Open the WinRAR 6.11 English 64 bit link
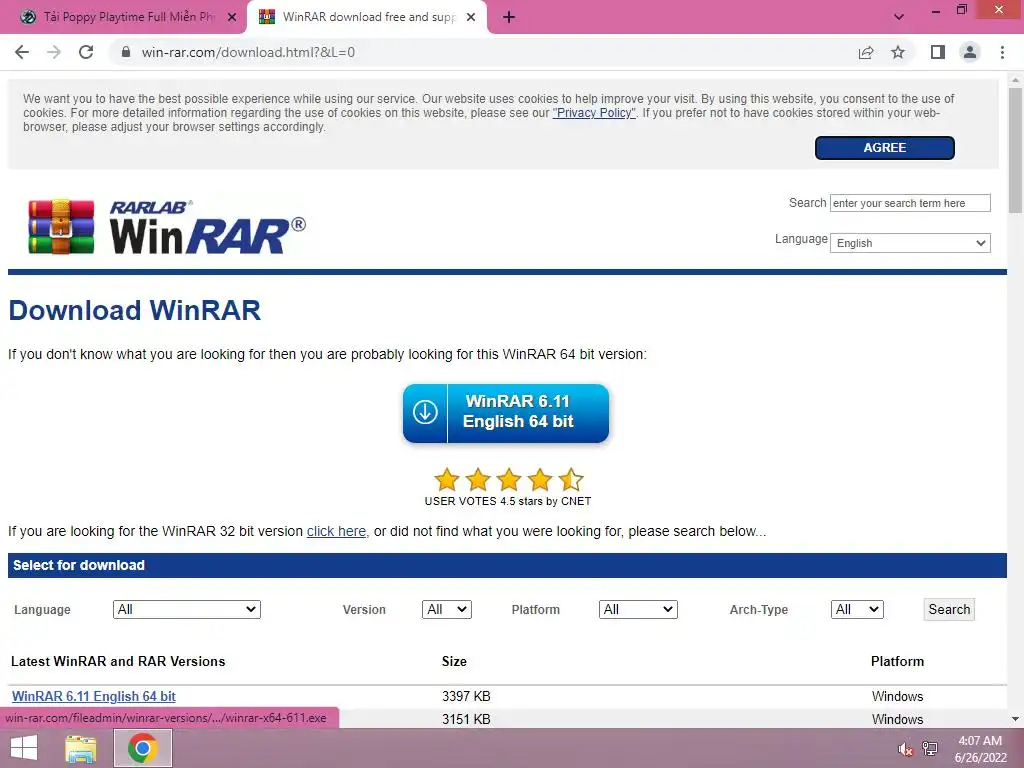 click(x=93, y=696)
